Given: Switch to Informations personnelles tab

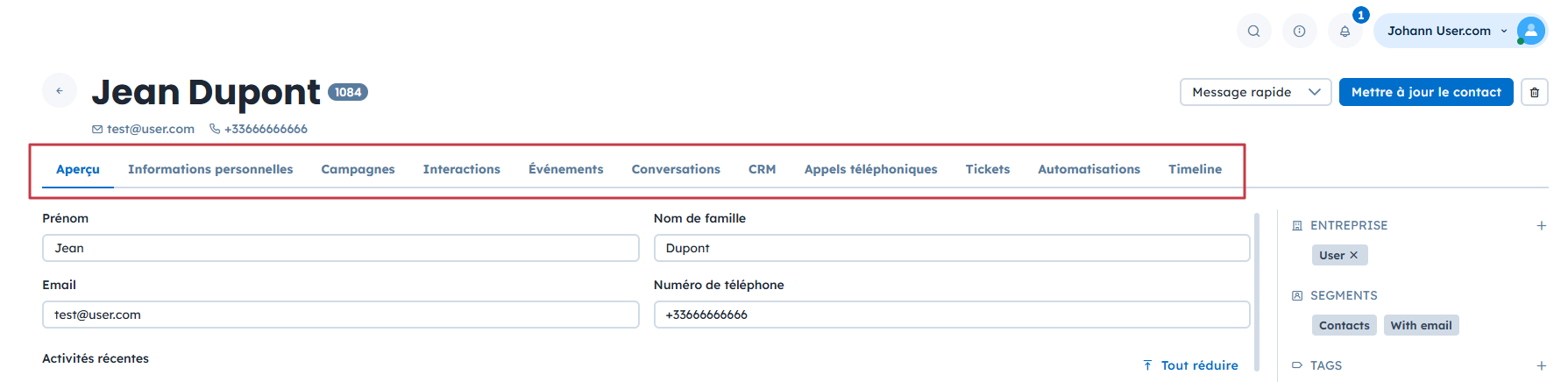Looking at the screenshot, I should 210,169.
